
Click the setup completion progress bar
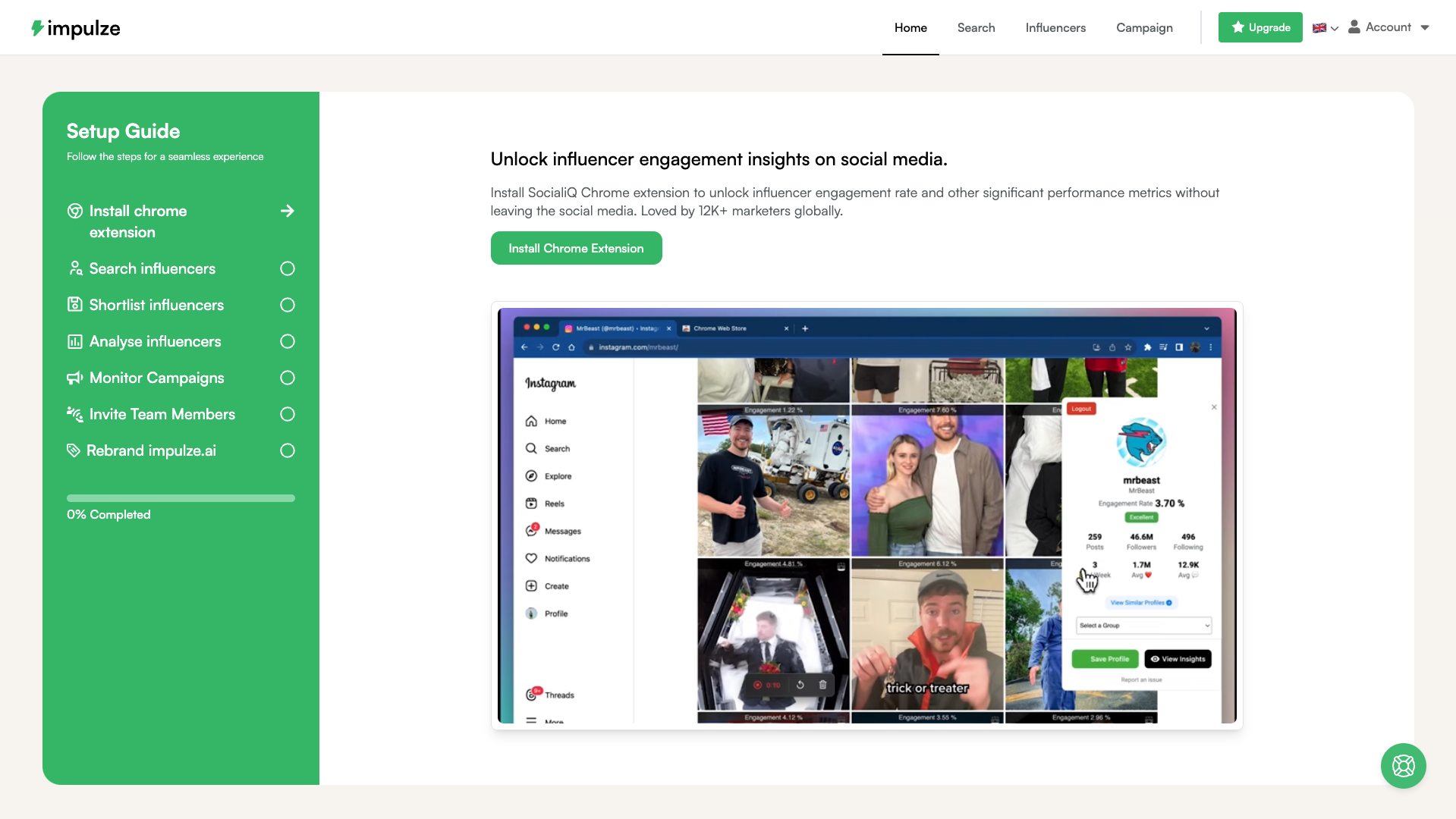(x=181, y=498)
